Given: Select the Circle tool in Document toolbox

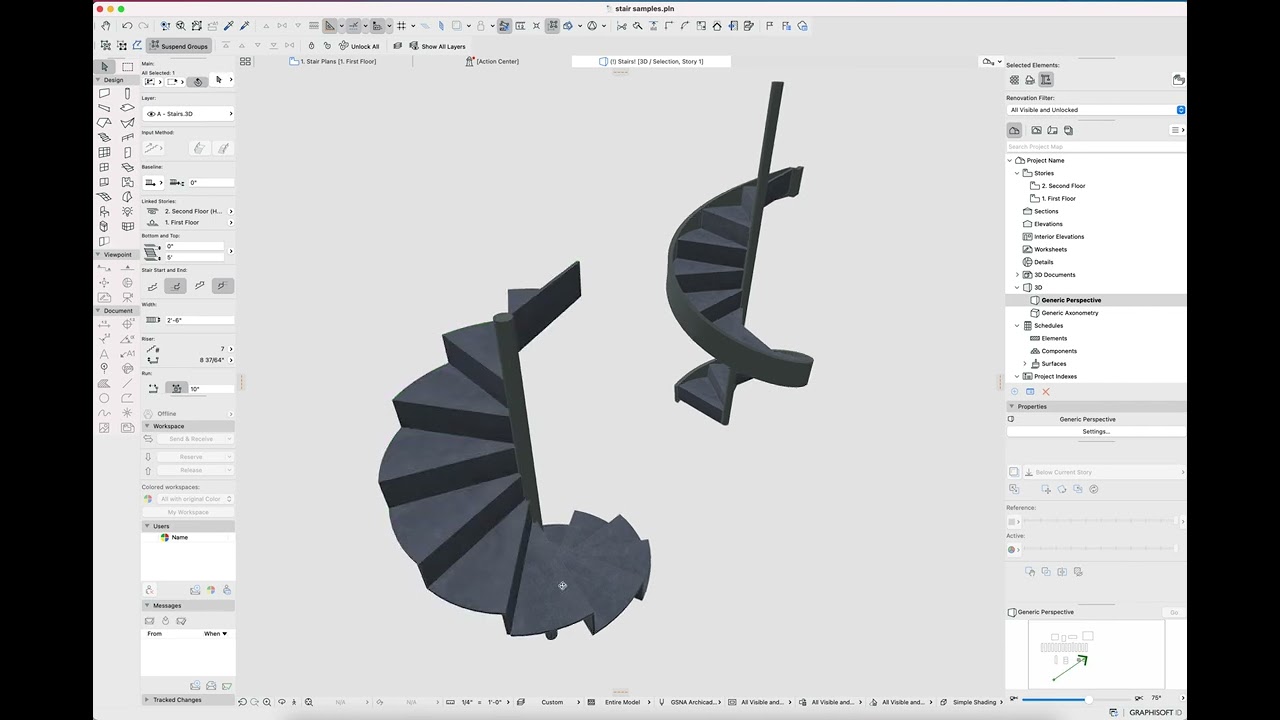Looking at the screenshot, I should tap(104, 398).
